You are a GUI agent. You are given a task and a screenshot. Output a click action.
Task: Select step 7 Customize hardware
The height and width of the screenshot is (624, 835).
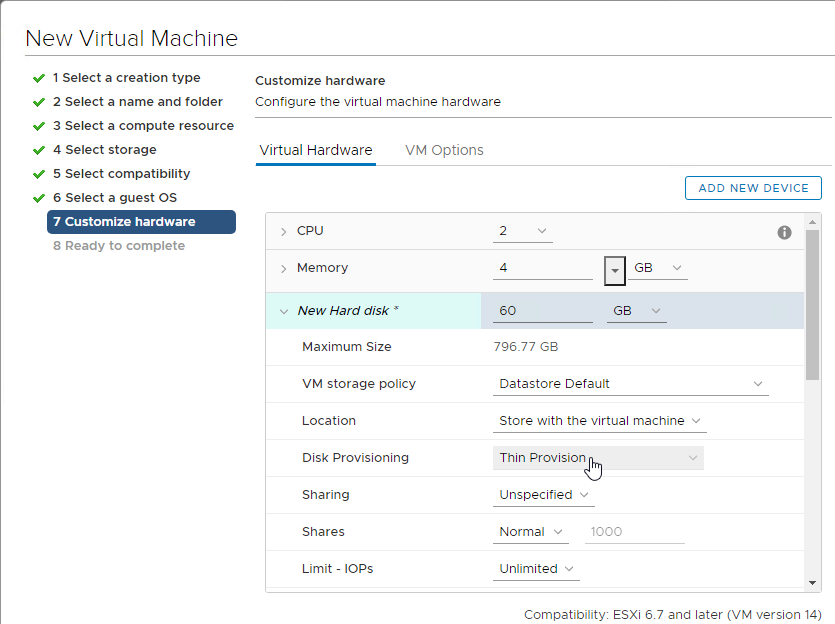[x=141, y=222]
